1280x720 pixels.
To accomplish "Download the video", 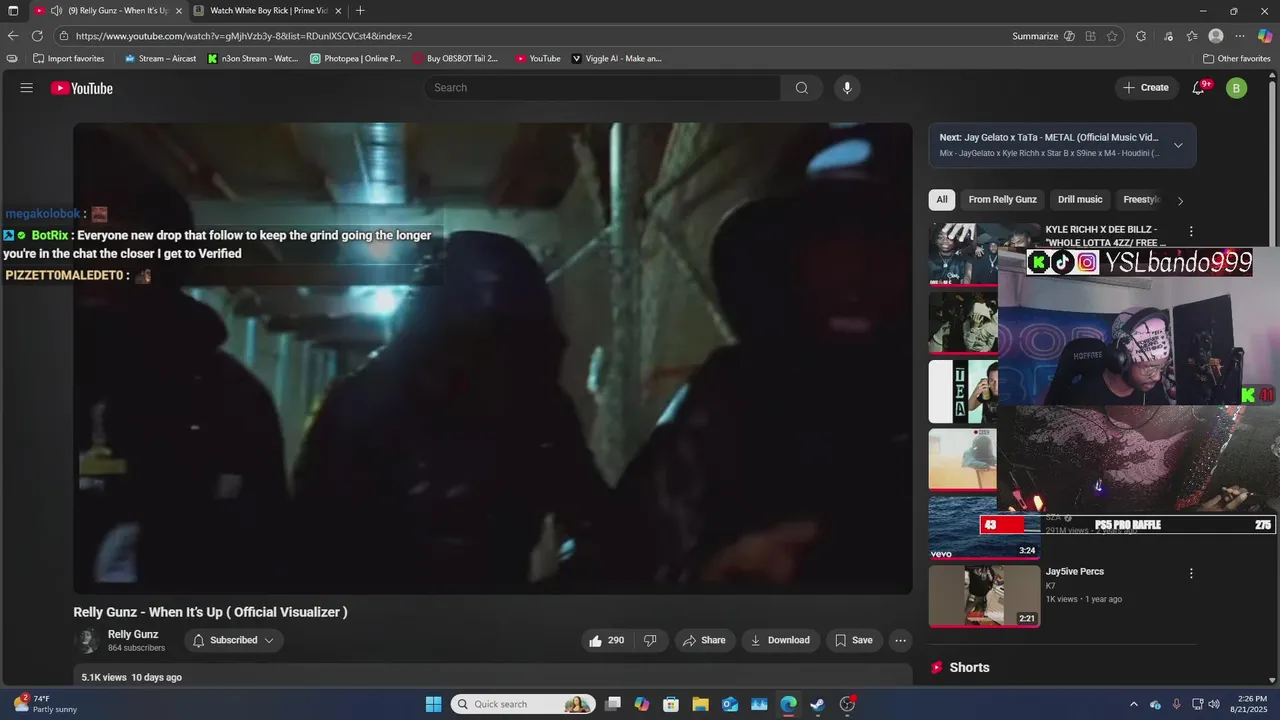I will tap(780, 640).
